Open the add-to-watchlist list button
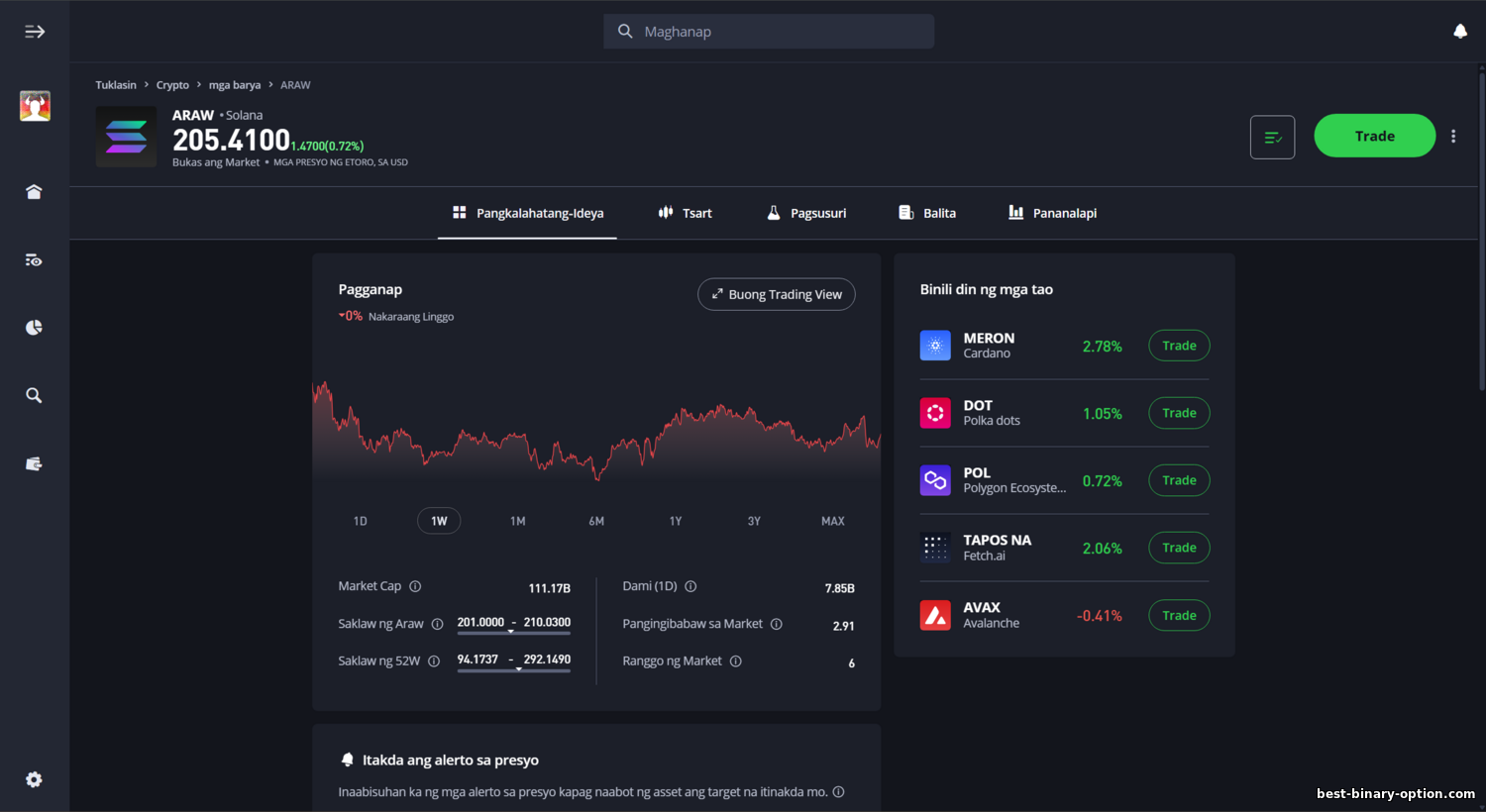Screen dimensions: 1486x812 pyautogui.click(x=1272, y=138)
